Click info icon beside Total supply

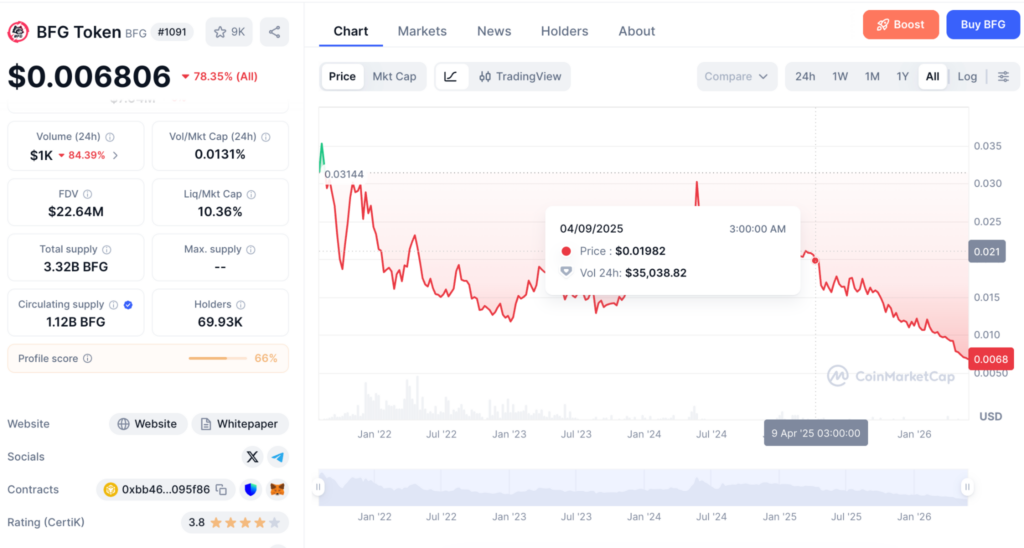106,250
